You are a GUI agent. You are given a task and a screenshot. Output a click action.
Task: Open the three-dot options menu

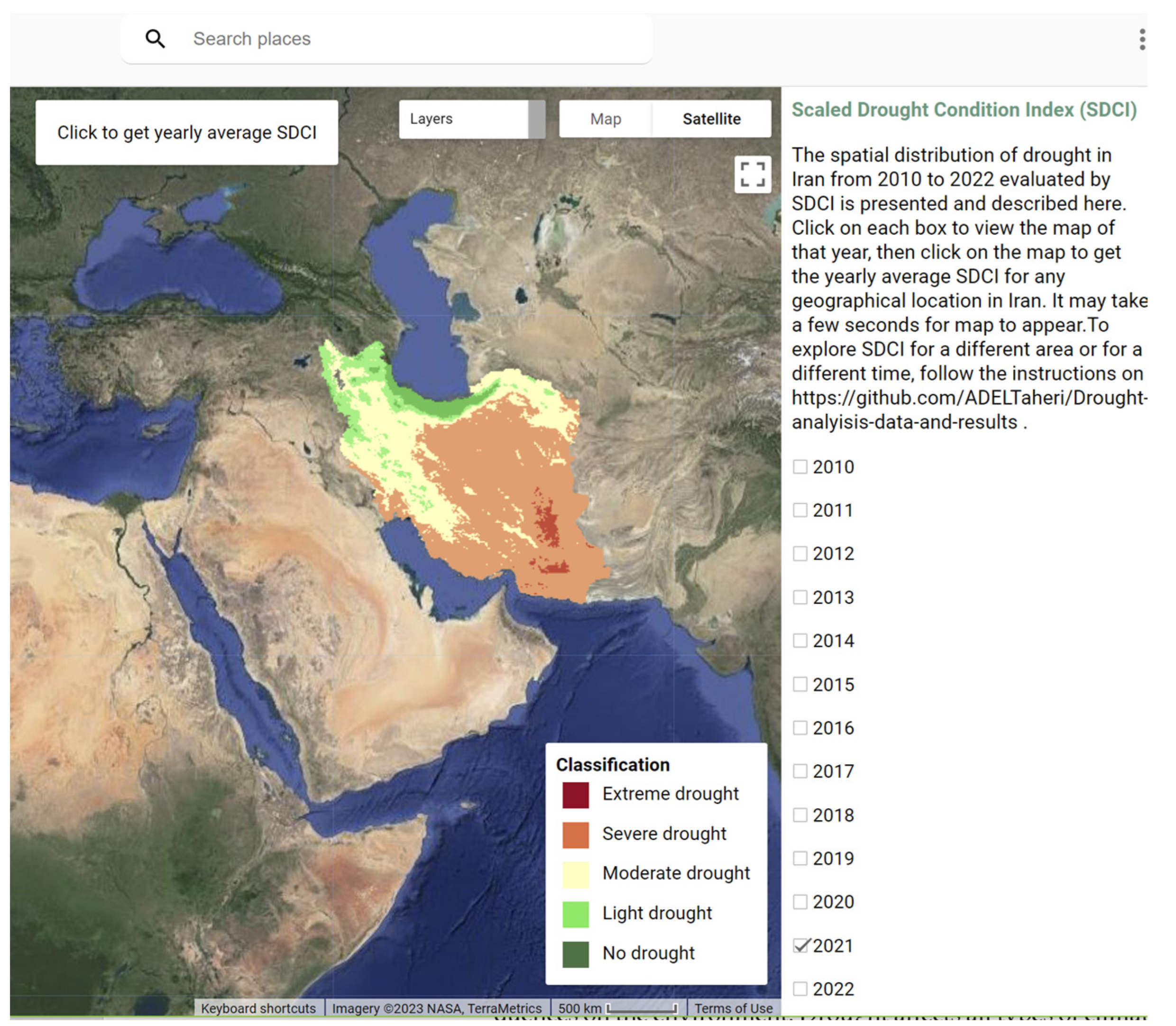pyautogui.click(x=1142, y=39)
